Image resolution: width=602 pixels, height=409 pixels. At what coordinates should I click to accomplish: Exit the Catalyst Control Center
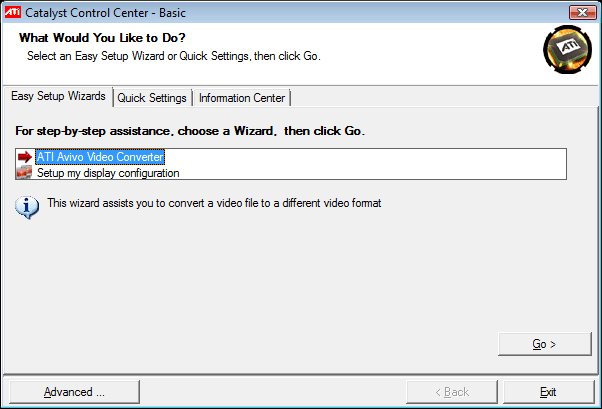pyautogui.click(x=548, y=392)
